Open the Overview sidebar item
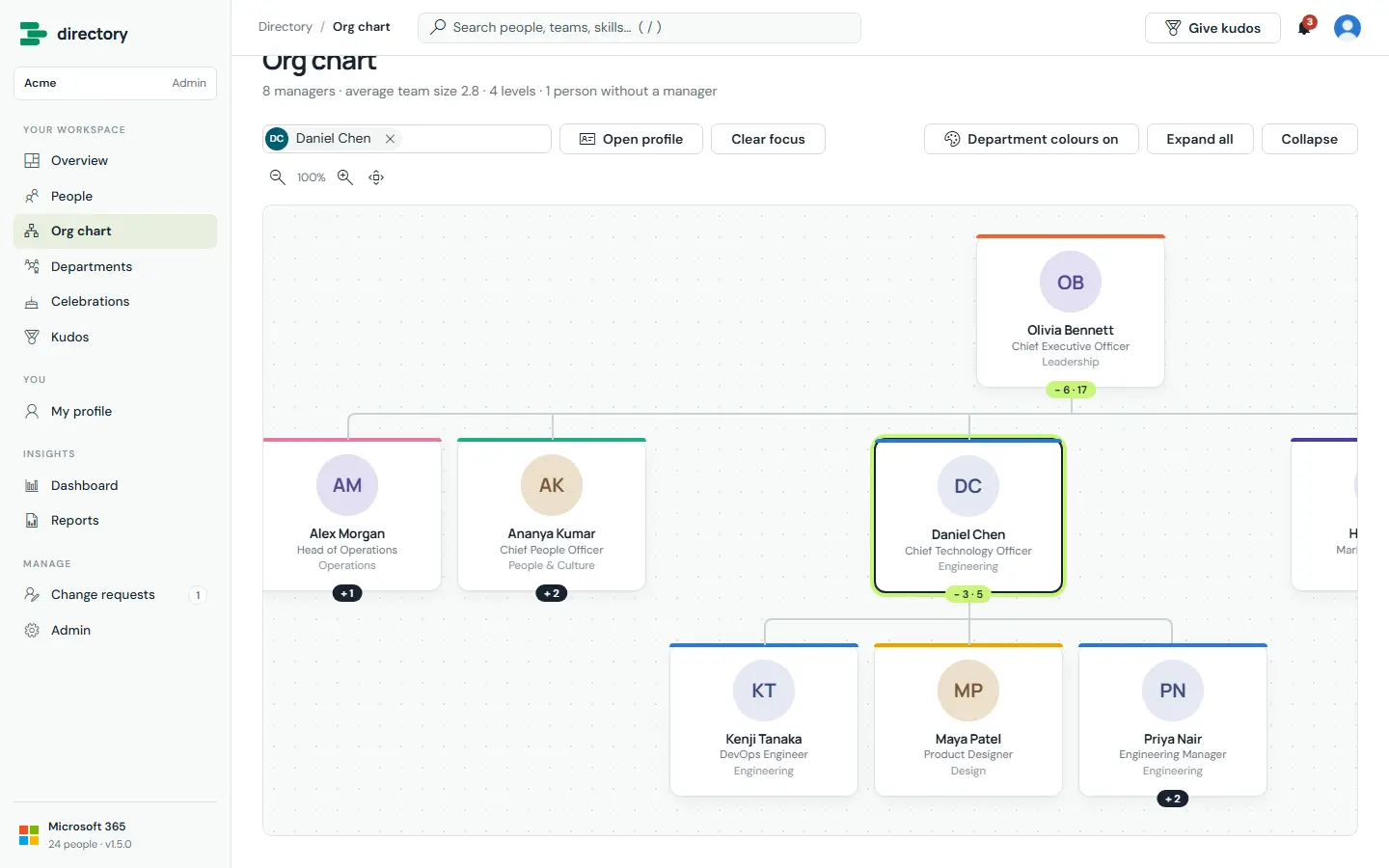 tap(115, 161)
